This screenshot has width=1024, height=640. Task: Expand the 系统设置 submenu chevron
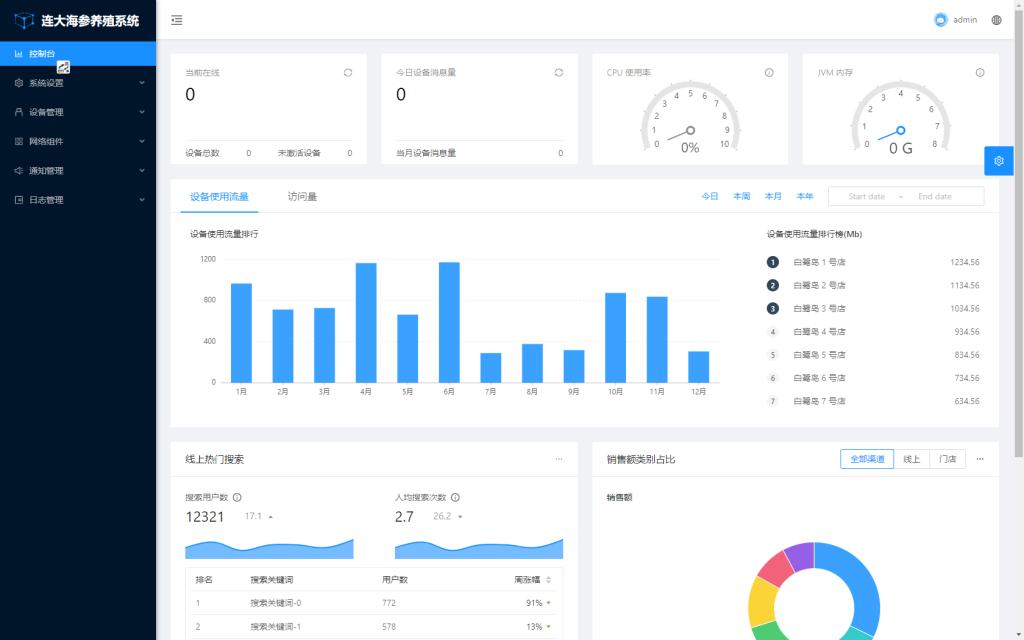pyautogui.click(x=142, y=83)
